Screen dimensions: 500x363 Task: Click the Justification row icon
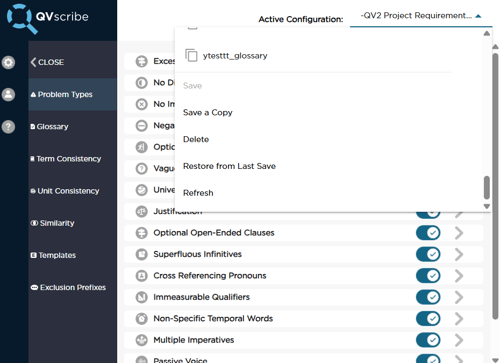[142, 211]
